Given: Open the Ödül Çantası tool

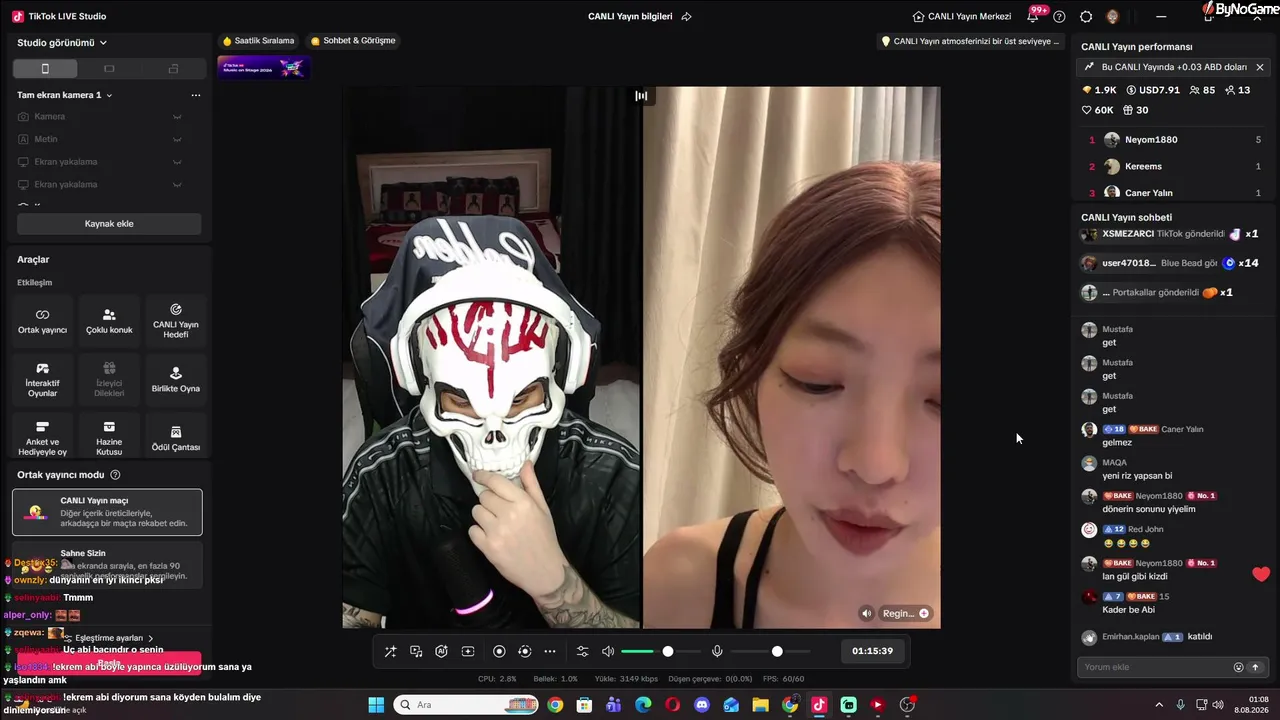Looking at the screenshot, I should pyautogui.click(x=176, y=438).
